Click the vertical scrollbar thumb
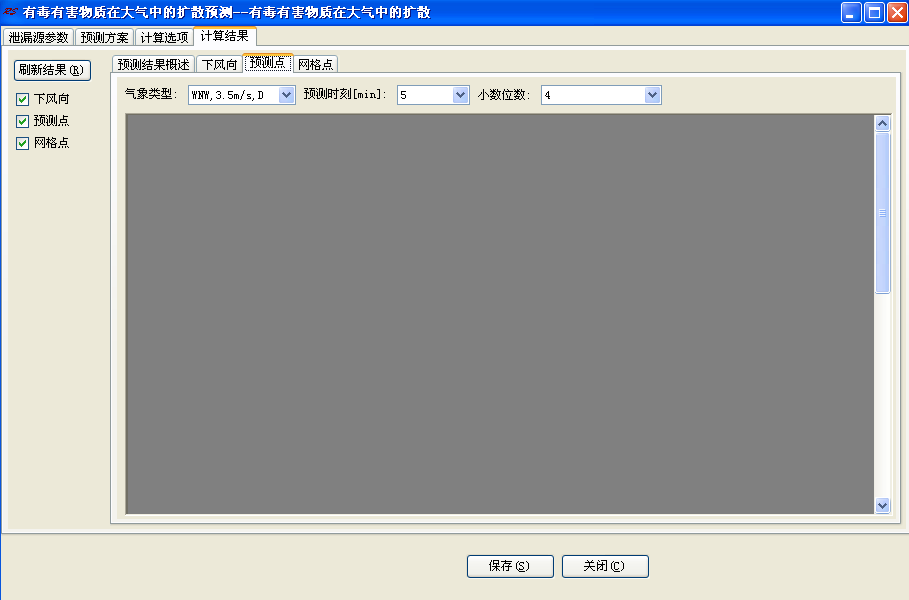The width and height of the screenshot is (909, 600). tap(882, 213)
